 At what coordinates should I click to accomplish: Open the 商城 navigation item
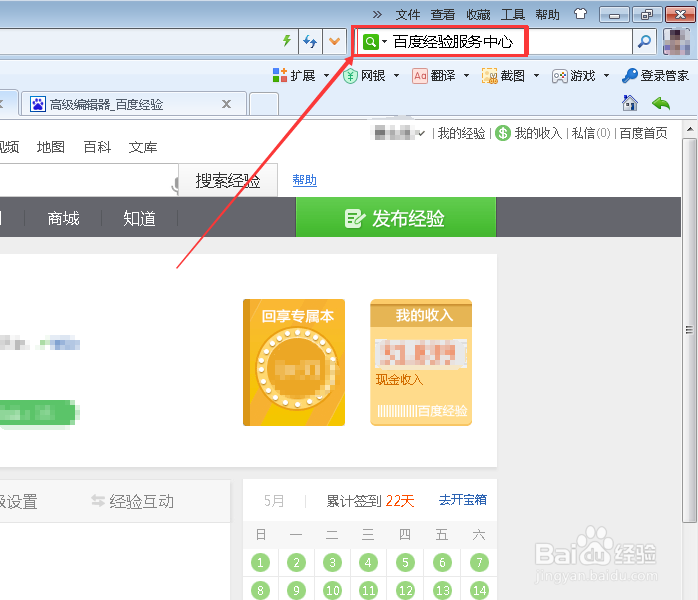63,219
